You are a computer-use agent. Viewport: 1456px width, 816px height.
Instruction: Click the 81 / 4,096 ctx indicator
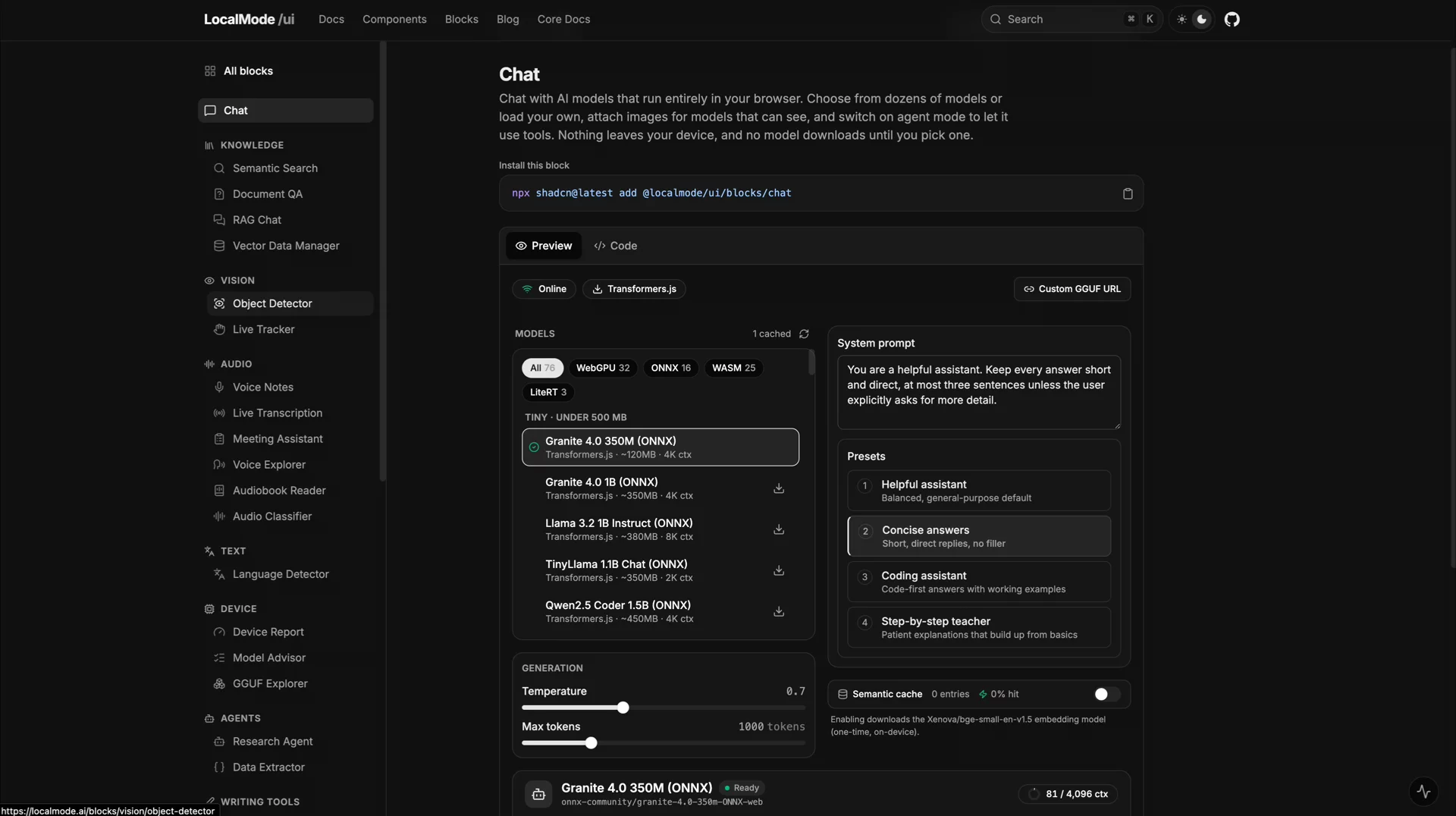coord(1068,794)
